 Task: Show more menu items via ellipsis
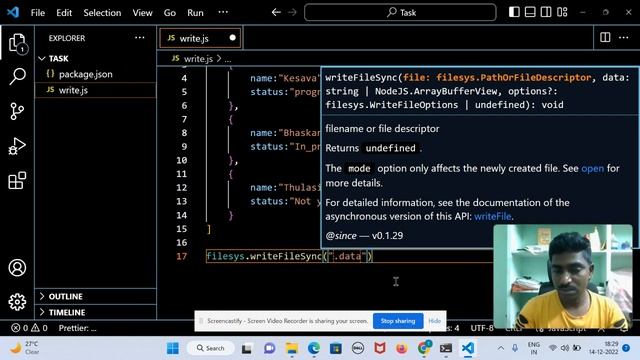coord(223,12)
